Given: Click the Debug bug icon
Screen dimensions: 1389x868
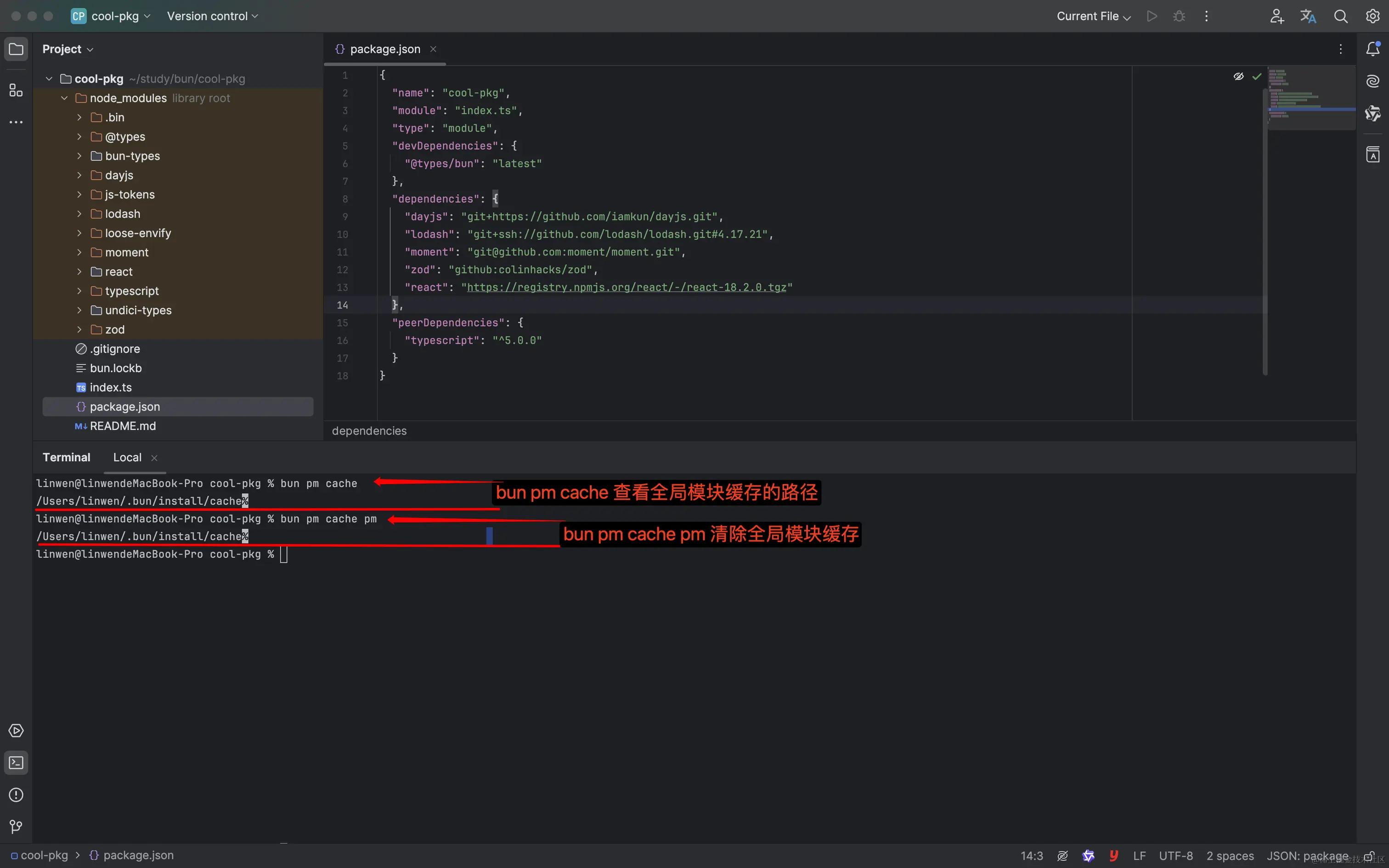Looking at the screenshot, I should point(1179,16).
